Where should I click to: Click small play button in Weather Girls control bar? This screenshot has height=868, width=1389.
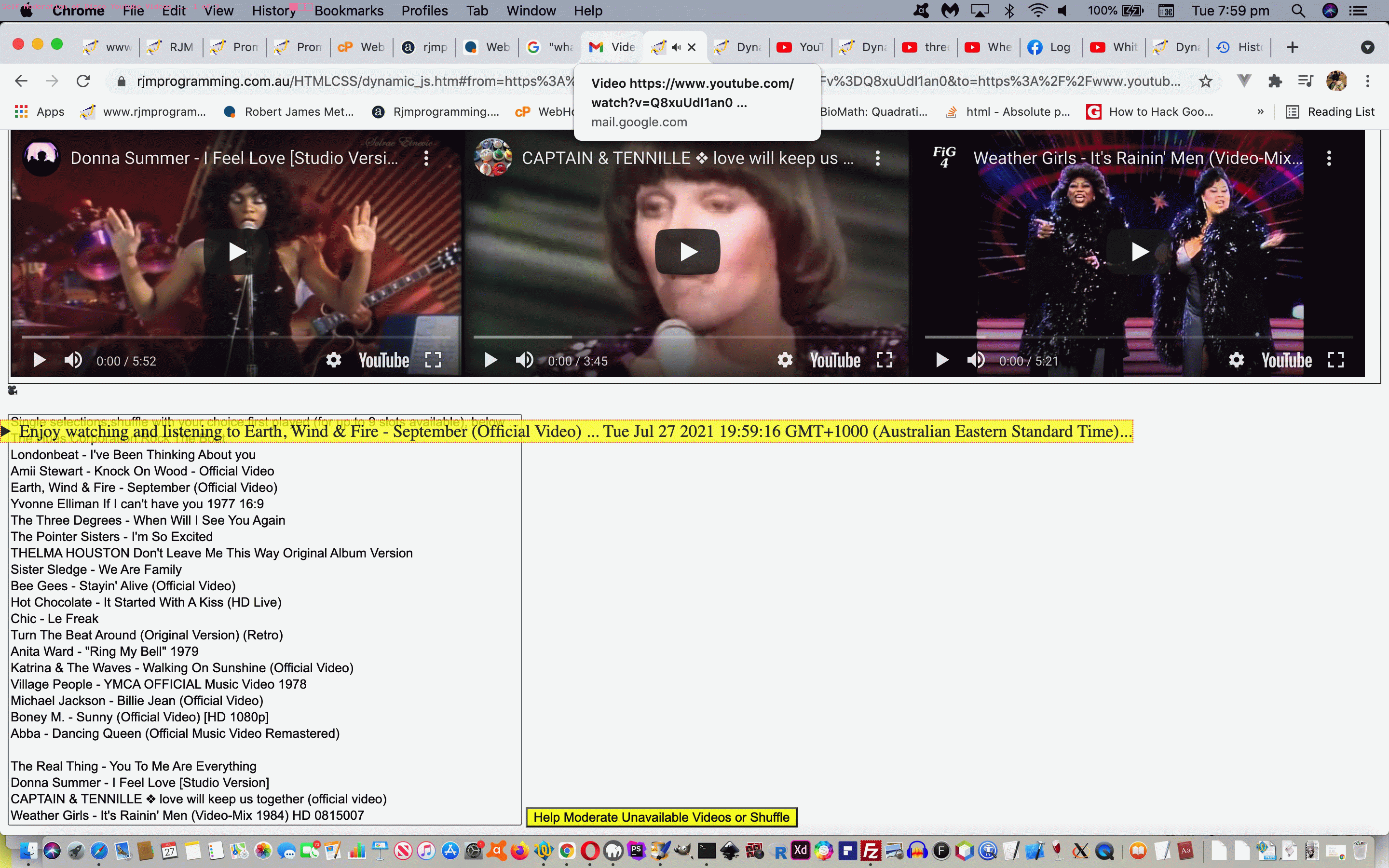[x=941, y=360]
